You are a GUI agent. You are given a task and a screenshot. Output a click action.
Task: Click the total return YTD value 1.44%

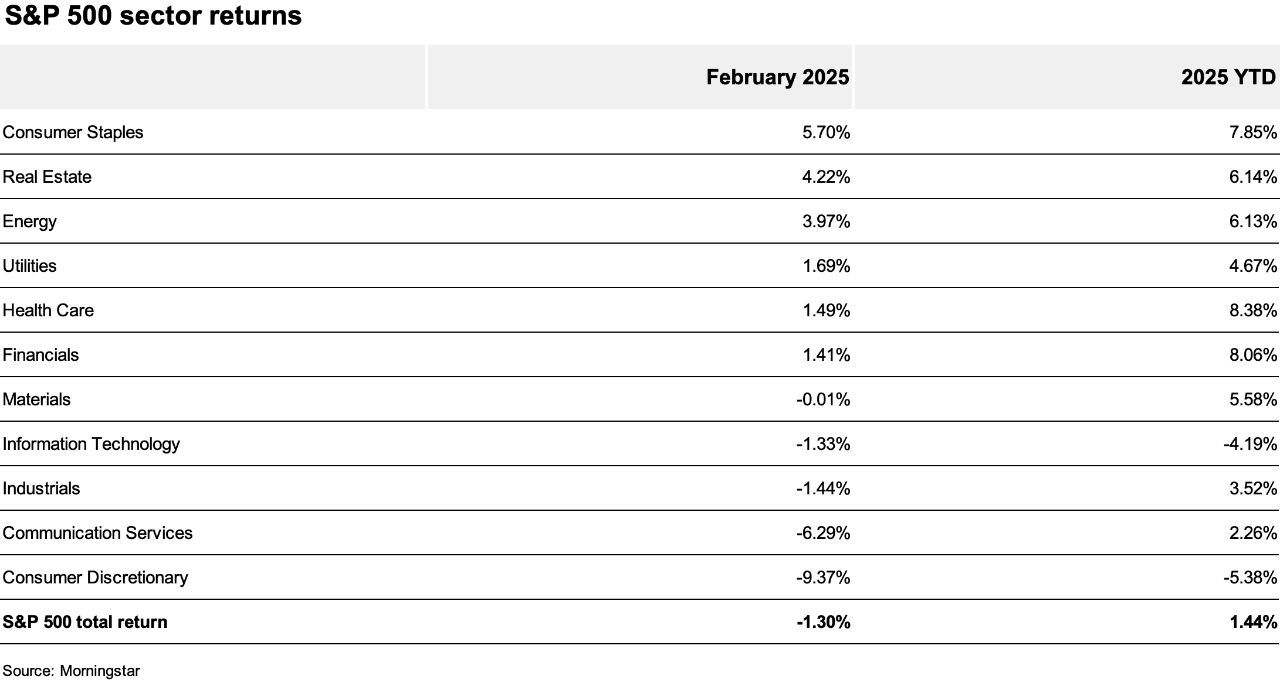[x=1252, y=622]
